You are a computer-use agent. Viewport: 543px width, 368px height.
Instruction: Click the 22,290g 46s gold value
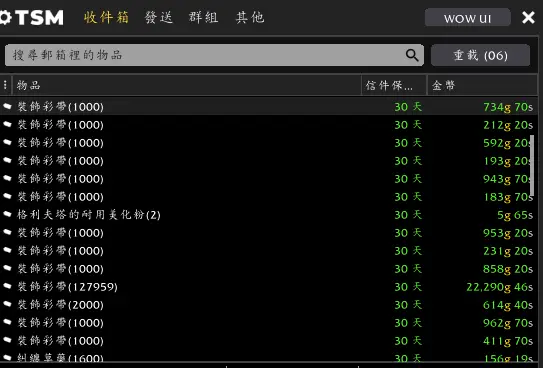click(499, 287)
